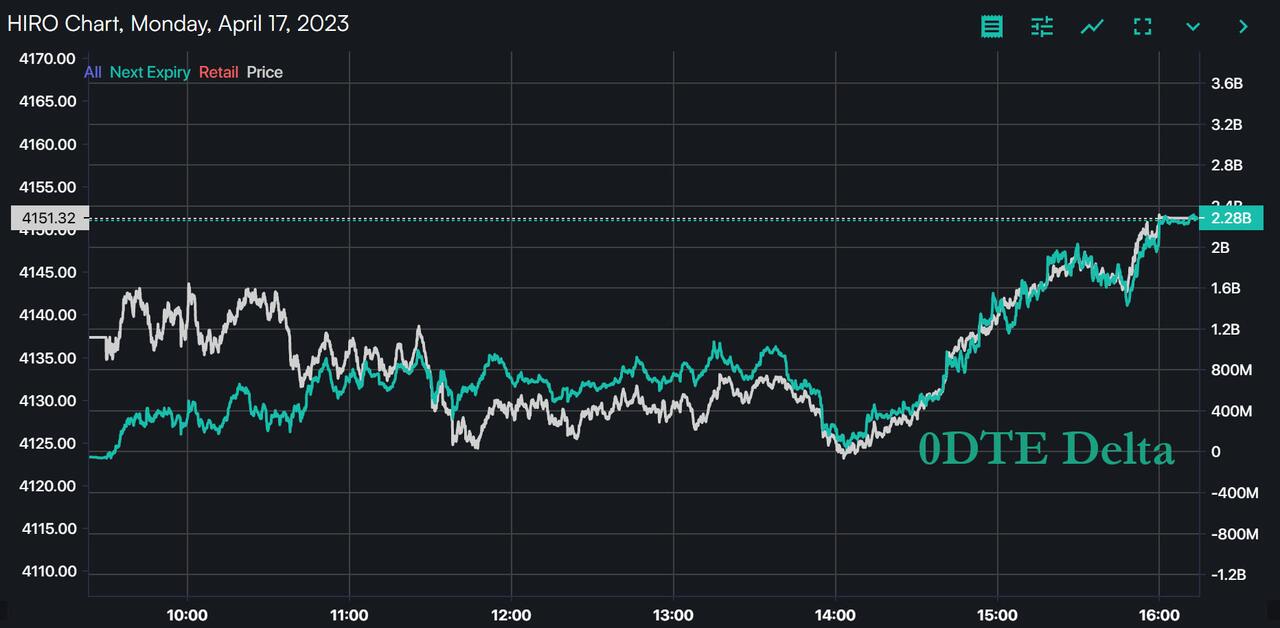1280x628 pixels.
Task: Select the line chart type icon
Action: point(1092,26)
